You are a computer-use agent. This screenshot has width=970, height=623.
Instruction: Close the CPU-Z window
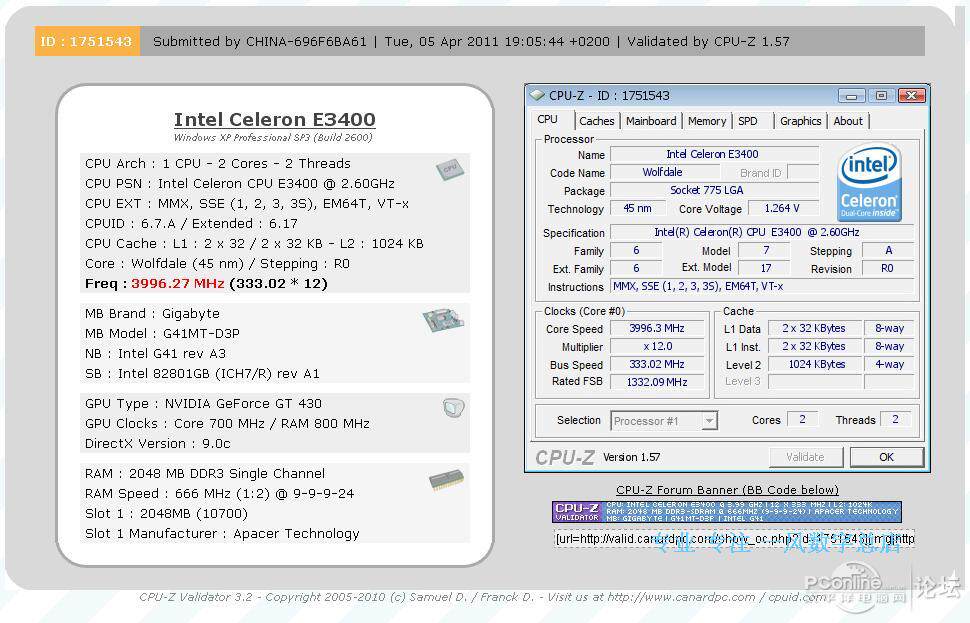tap(911, 96)
